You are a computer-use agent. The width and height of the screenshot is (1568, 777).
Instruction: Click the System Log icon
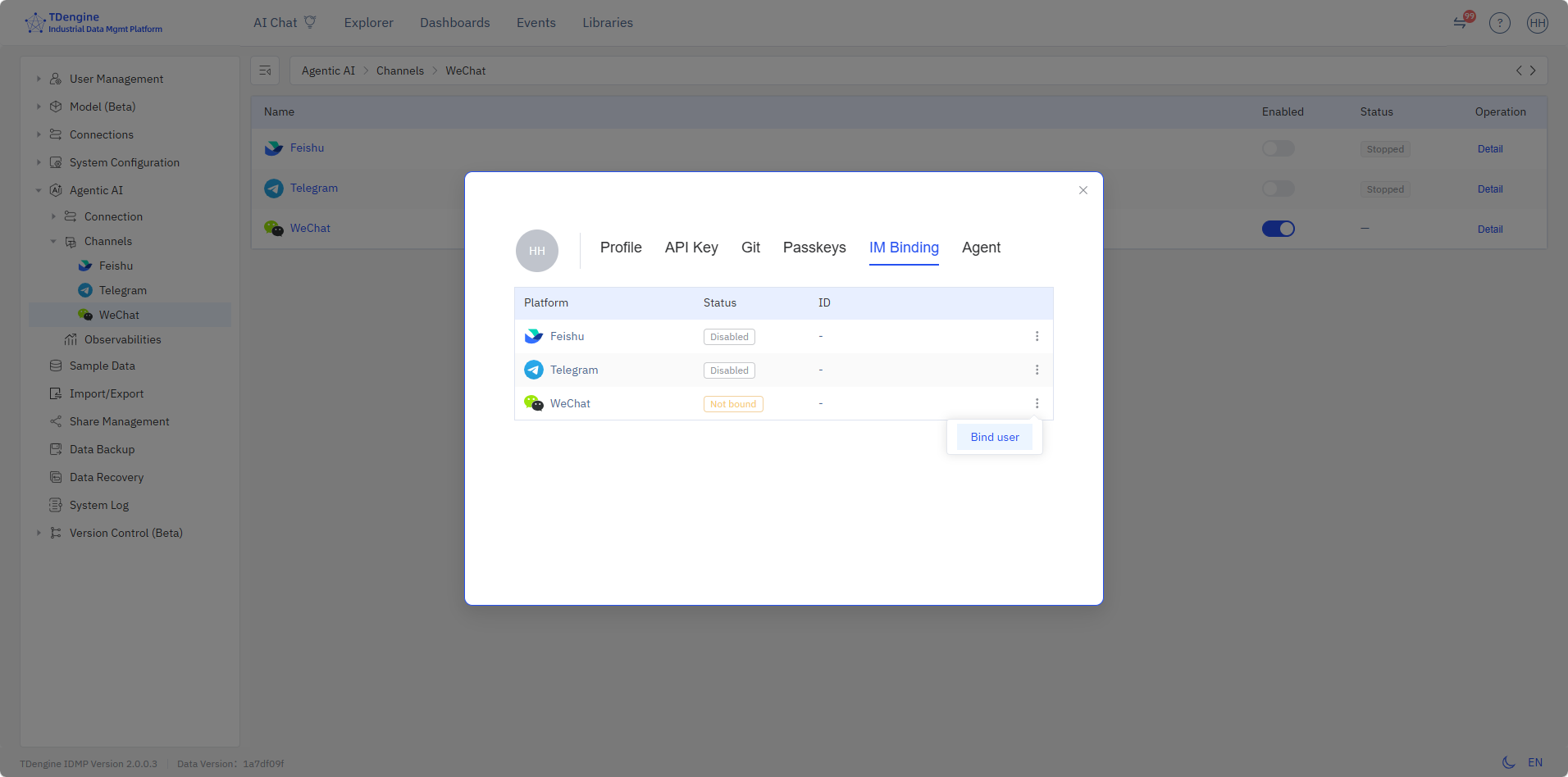(x=56, y=505)
